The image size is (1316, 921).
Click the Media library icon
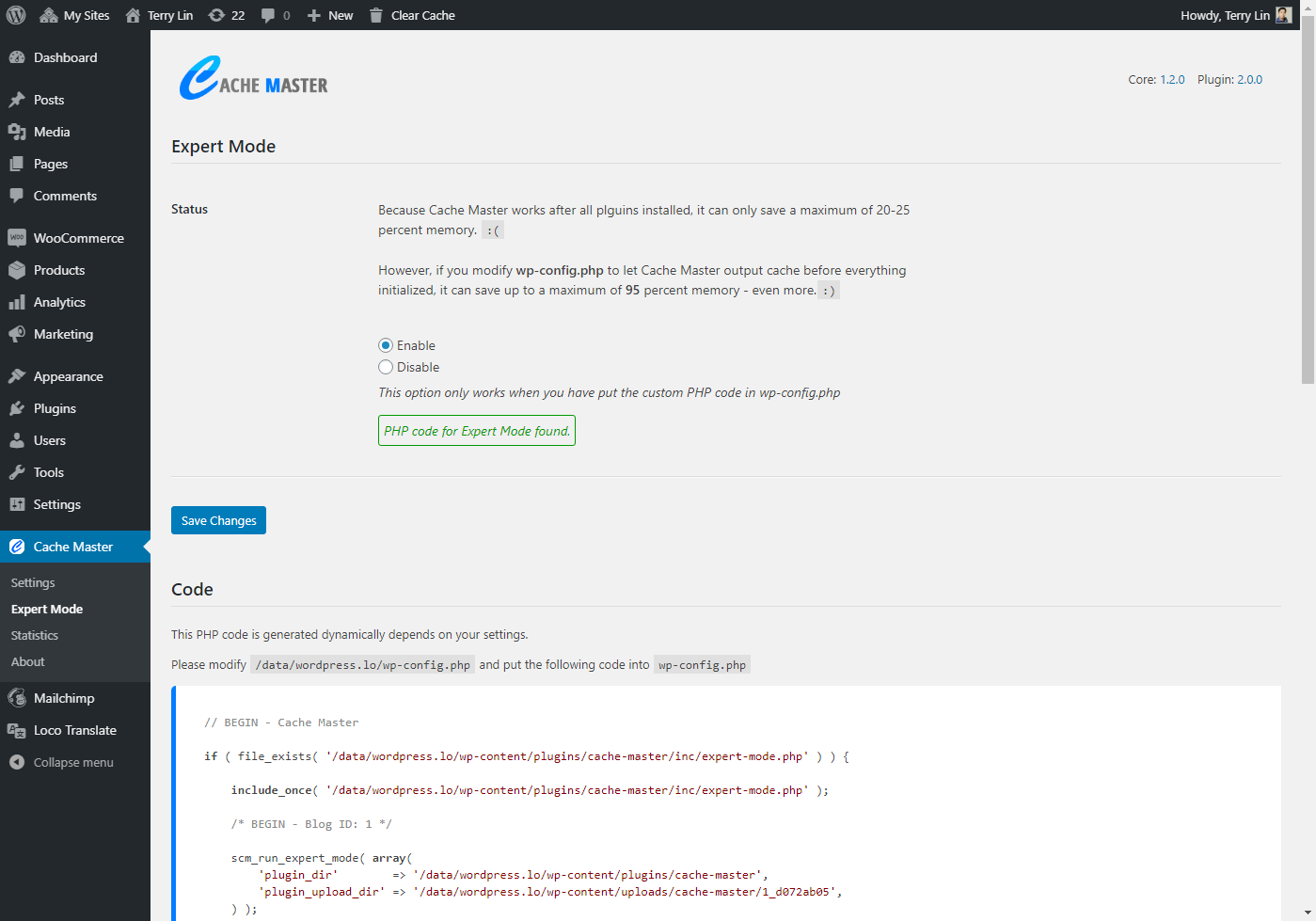pos(17,132)
